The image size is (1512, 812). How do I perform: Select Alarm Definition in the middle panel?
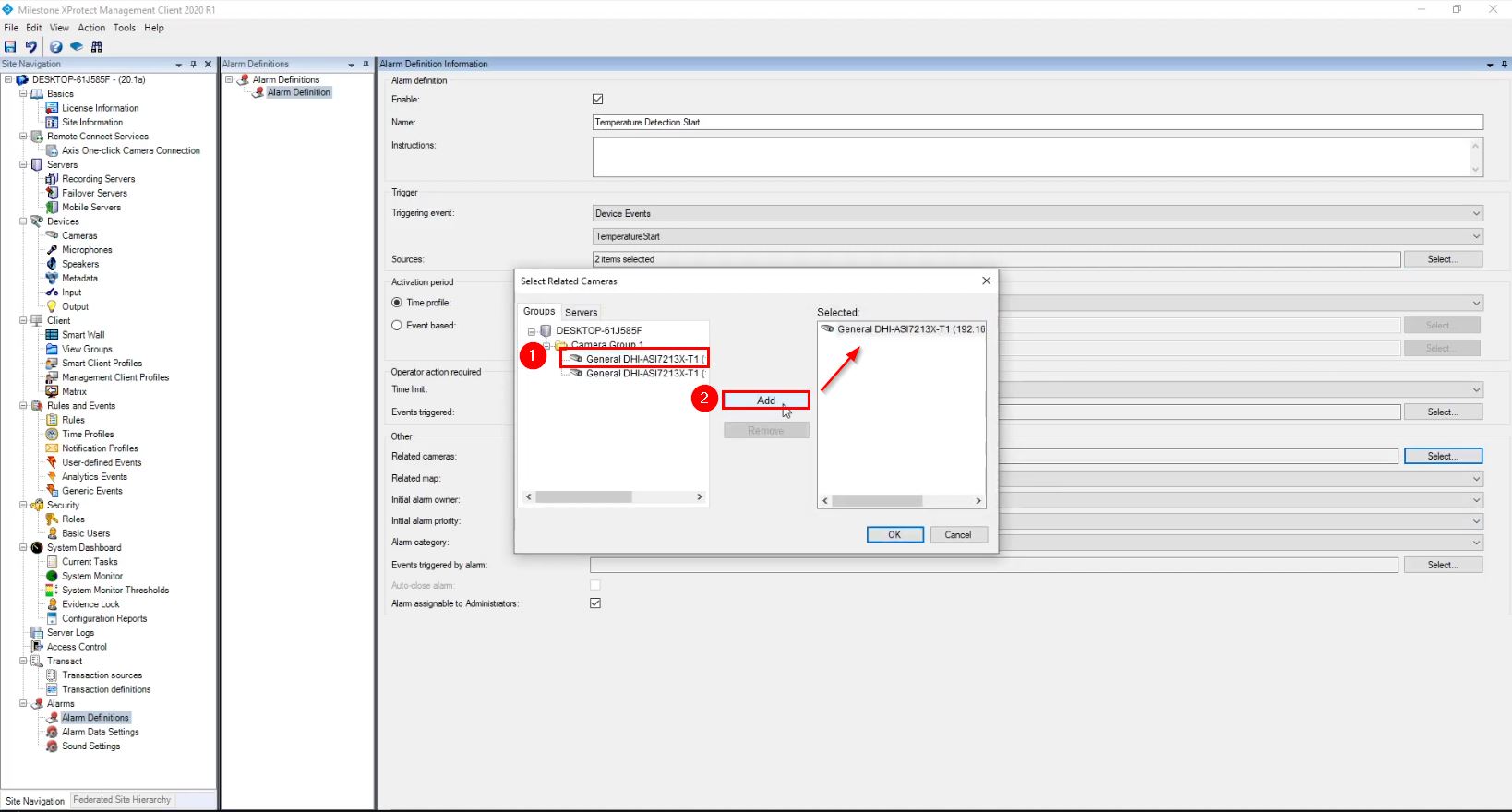pyautogui.click(x=298, y=92)
